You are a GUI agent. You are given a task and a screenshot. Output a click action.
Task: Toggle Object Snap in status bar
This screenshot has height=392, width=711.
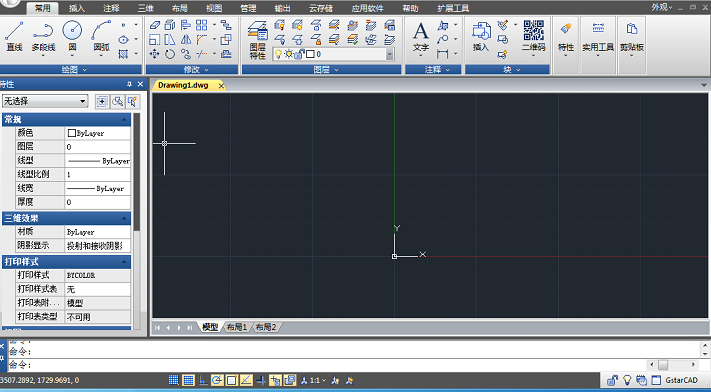(232, 380)
